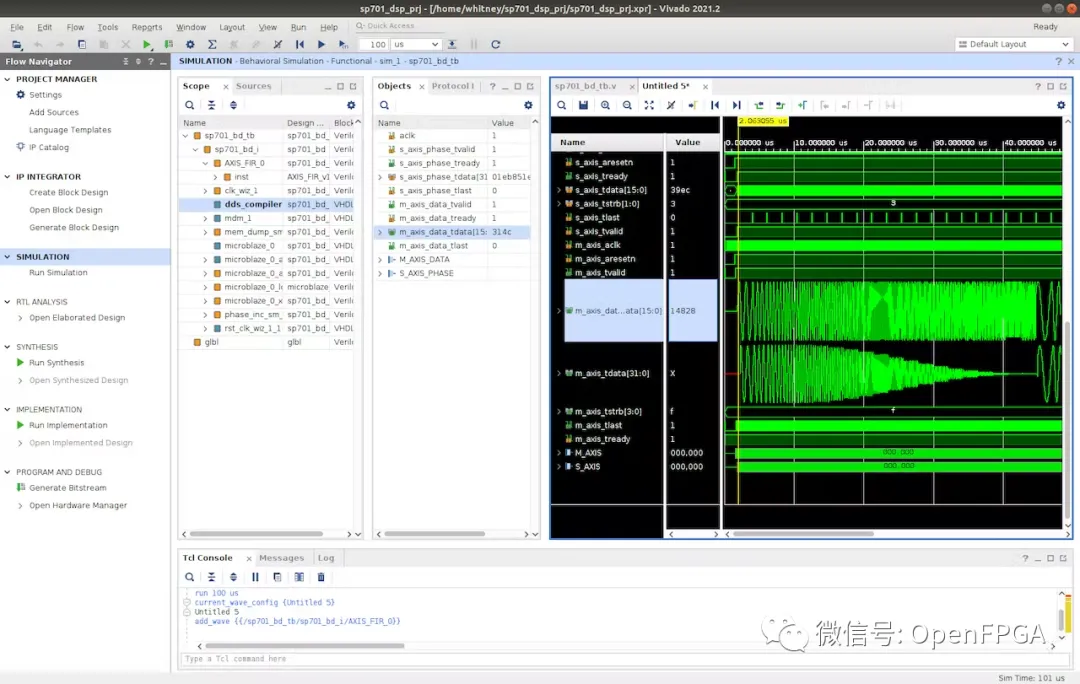1080x684 pixels.
Task: Switch to the sp701_bd_tb.v tab
Action: click(x=585, y=86)
